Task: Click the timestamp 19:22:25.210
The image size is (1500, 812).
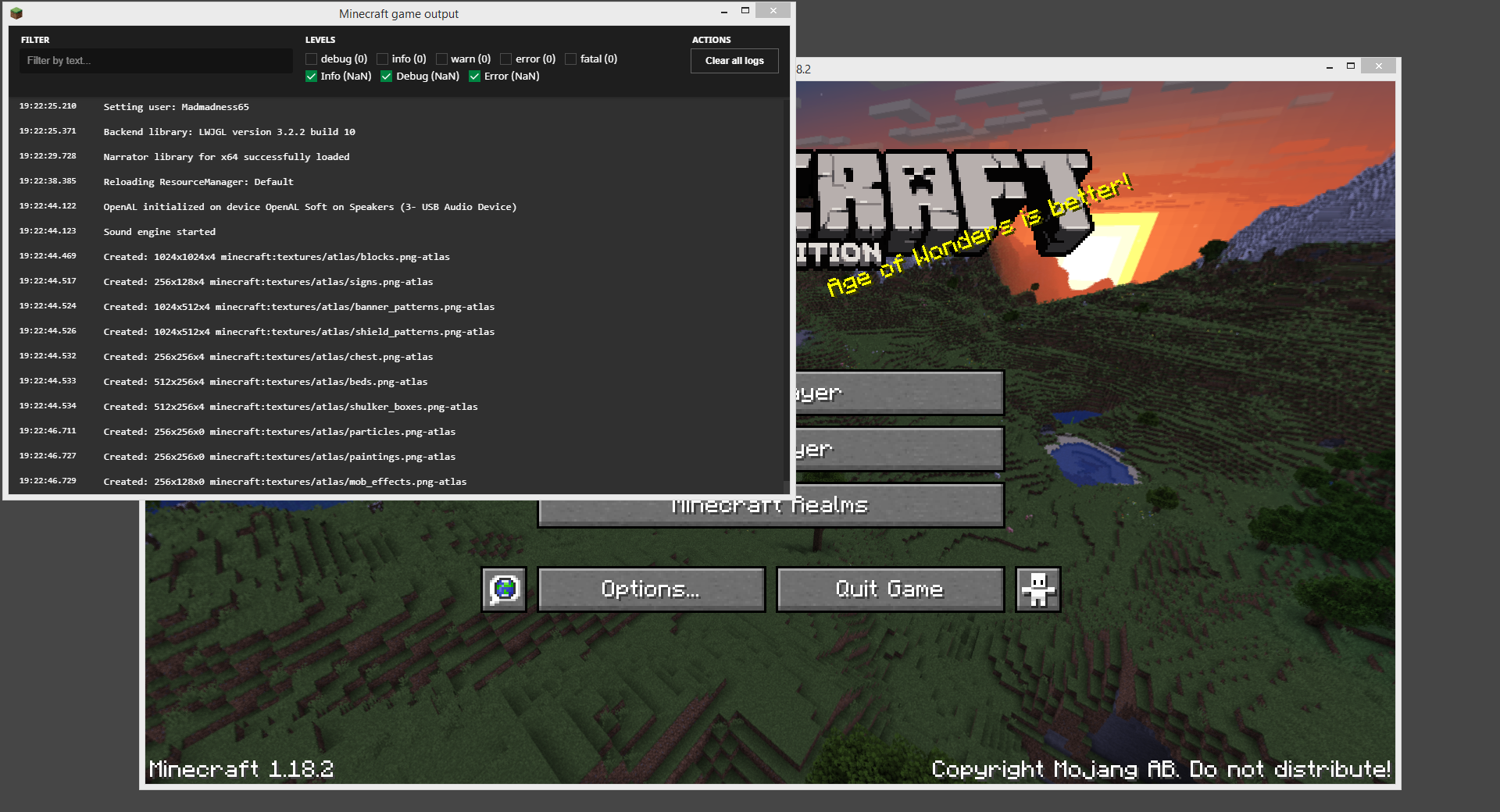Action: click(x=48, y=106)
